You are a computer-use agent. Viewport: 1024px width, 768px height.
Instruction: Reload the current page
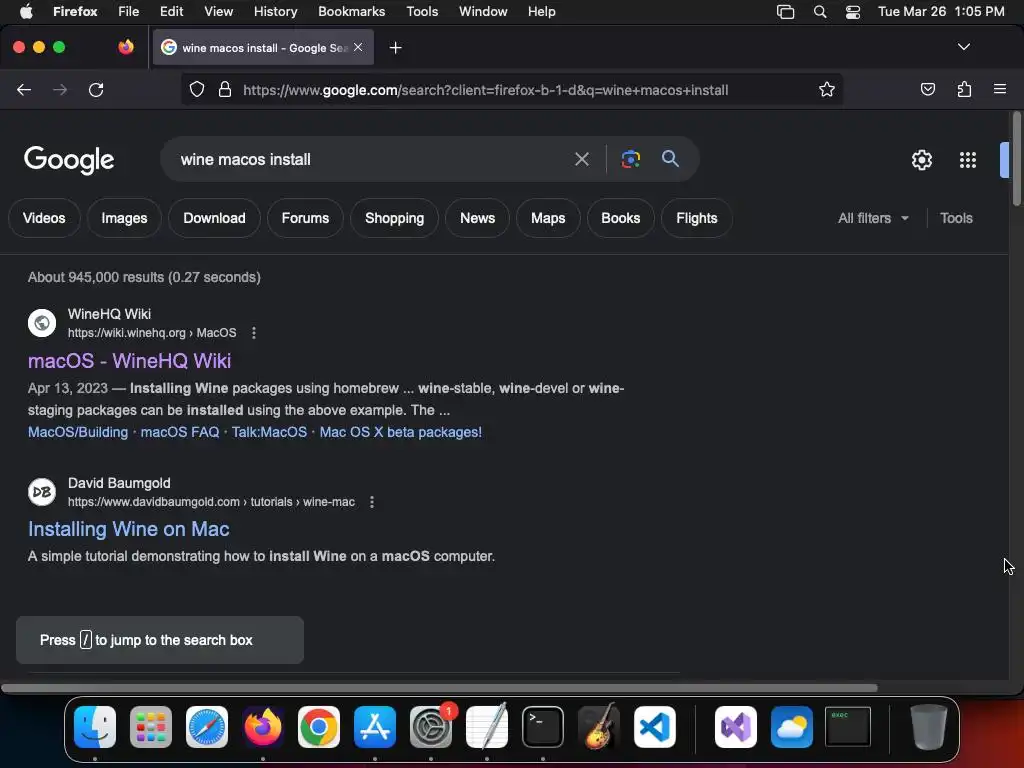96,89
